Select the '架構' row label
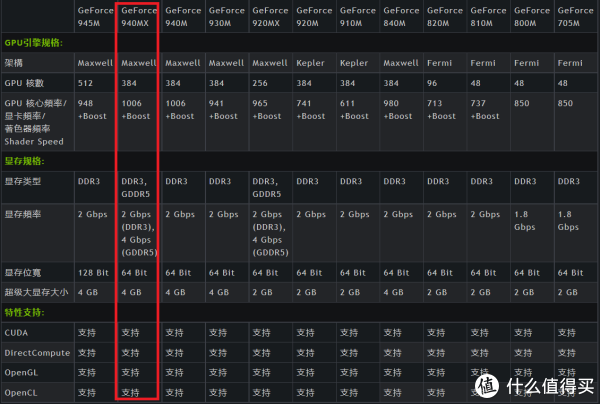 tap(13, 63)
